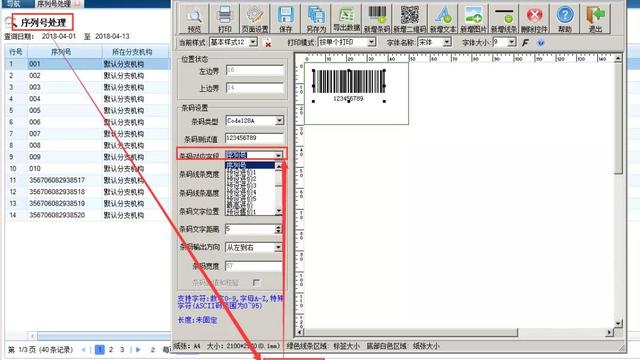Insert picture using 新增图片
This screenshot has height=360, width=640.
pos(473,19)
